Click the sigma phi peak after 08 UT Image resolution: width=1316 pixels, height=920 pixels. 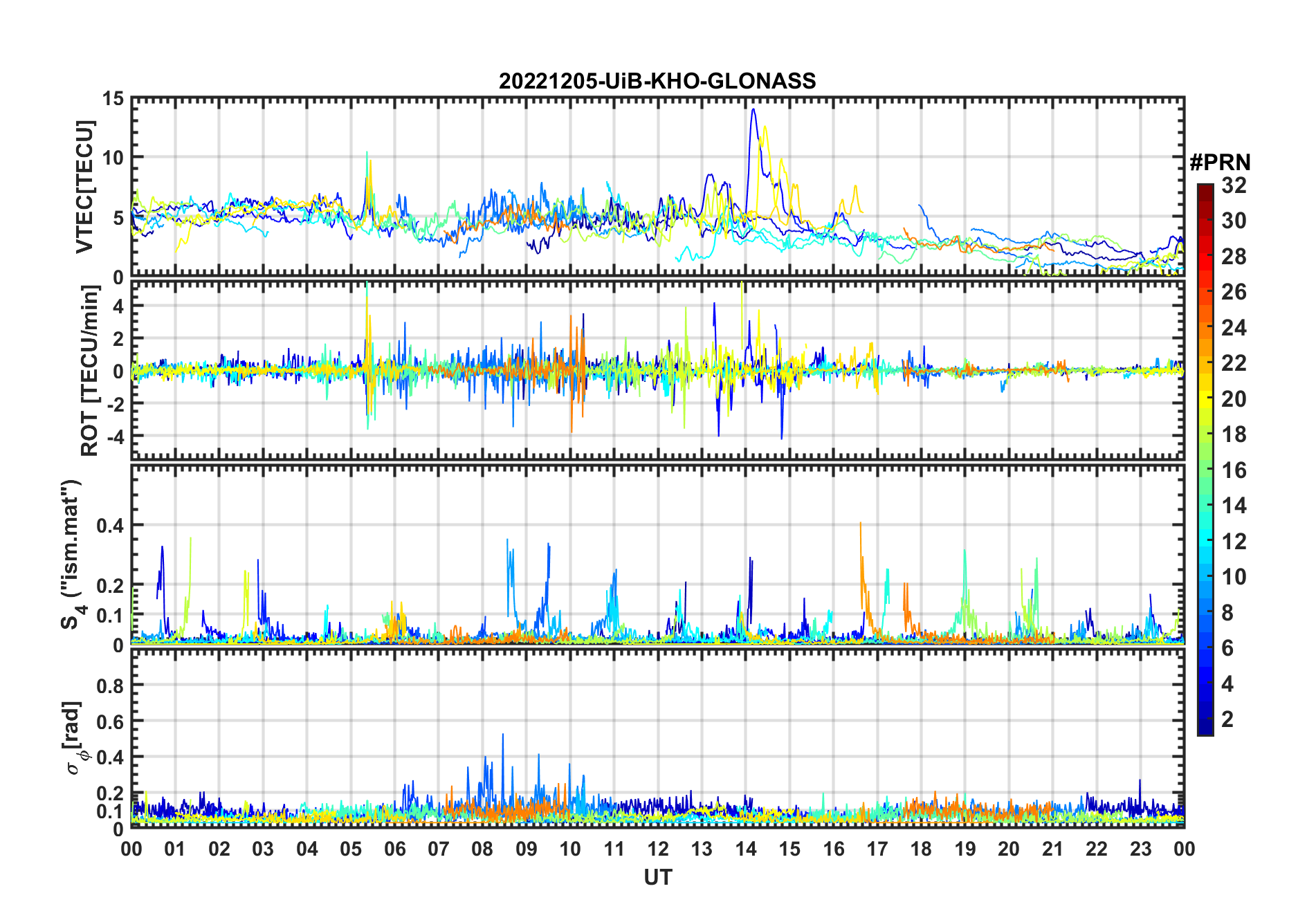click(503, 736)
